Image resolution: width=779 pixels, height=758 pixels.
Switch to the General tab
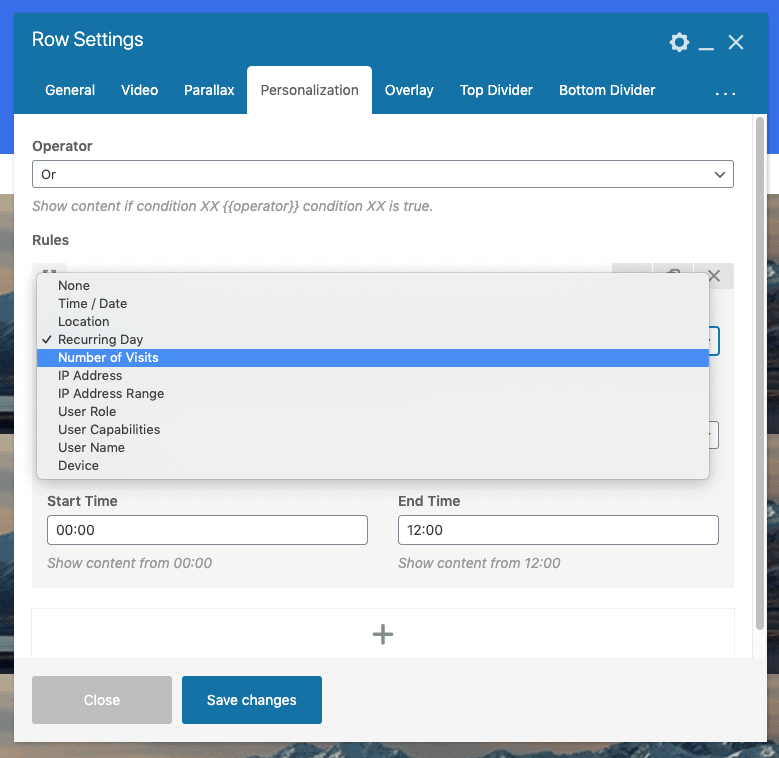click(x=70, y=90)
